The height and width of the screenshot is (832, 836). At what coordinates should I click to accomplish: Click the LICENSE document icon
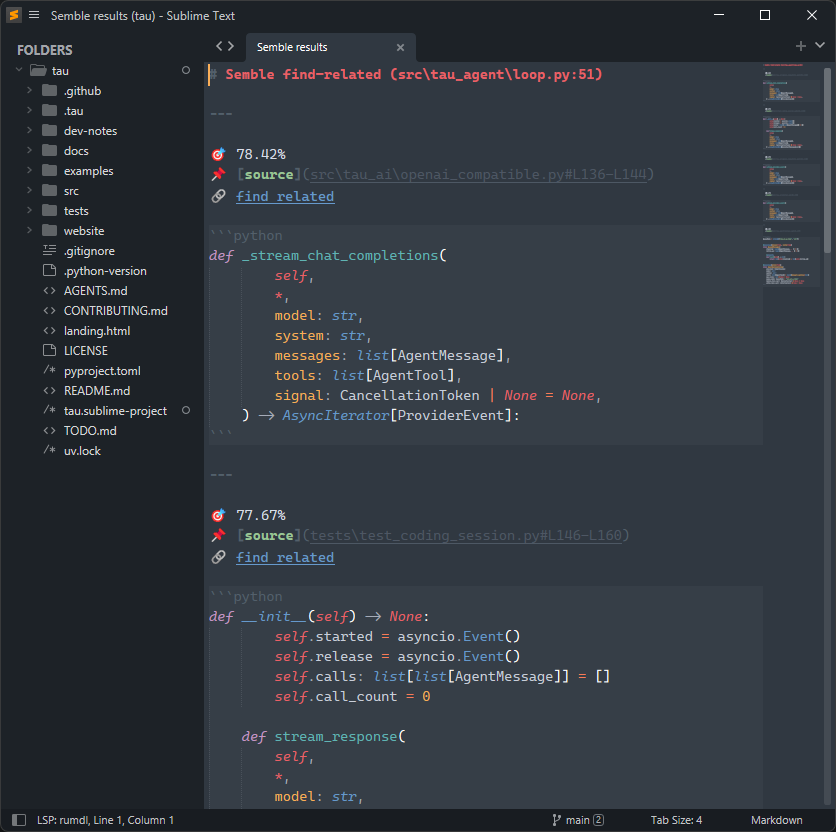[x=50, y=350]
